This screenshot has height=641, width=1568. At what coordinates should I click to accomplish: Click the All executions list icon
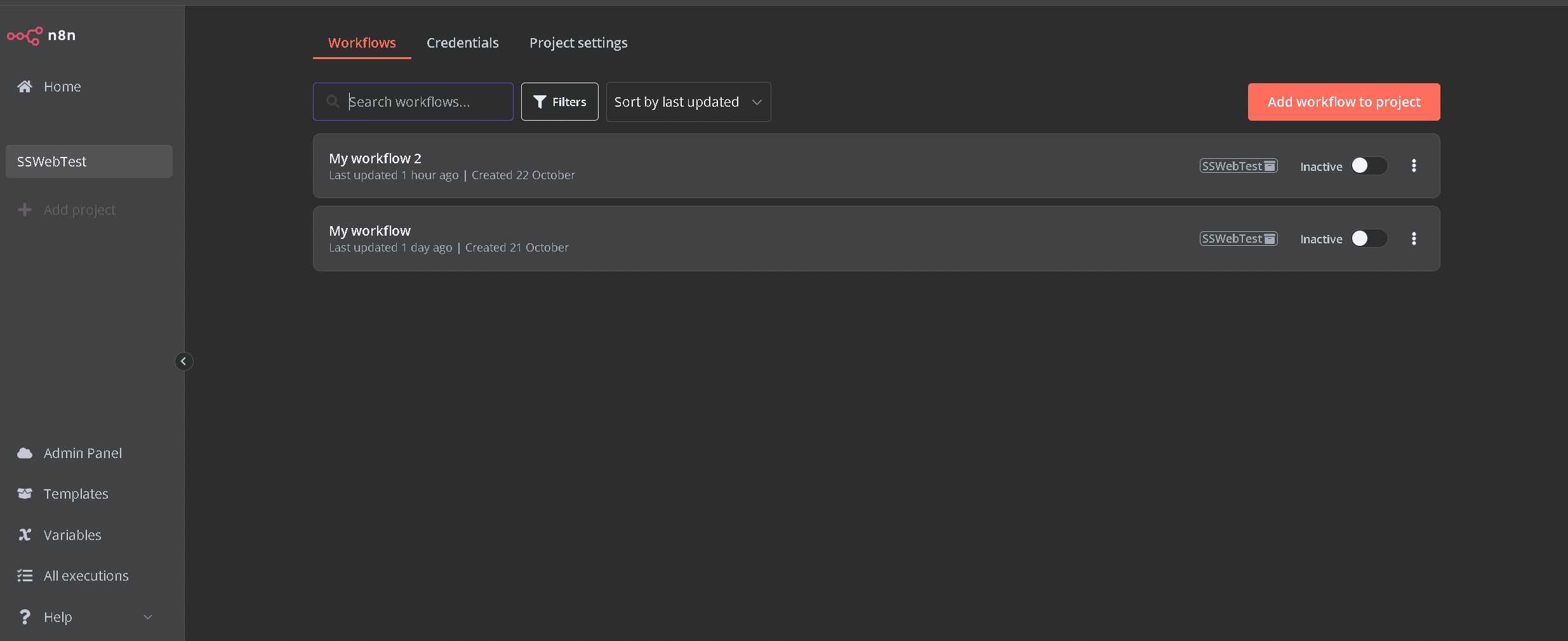click(x=25, y=576)
